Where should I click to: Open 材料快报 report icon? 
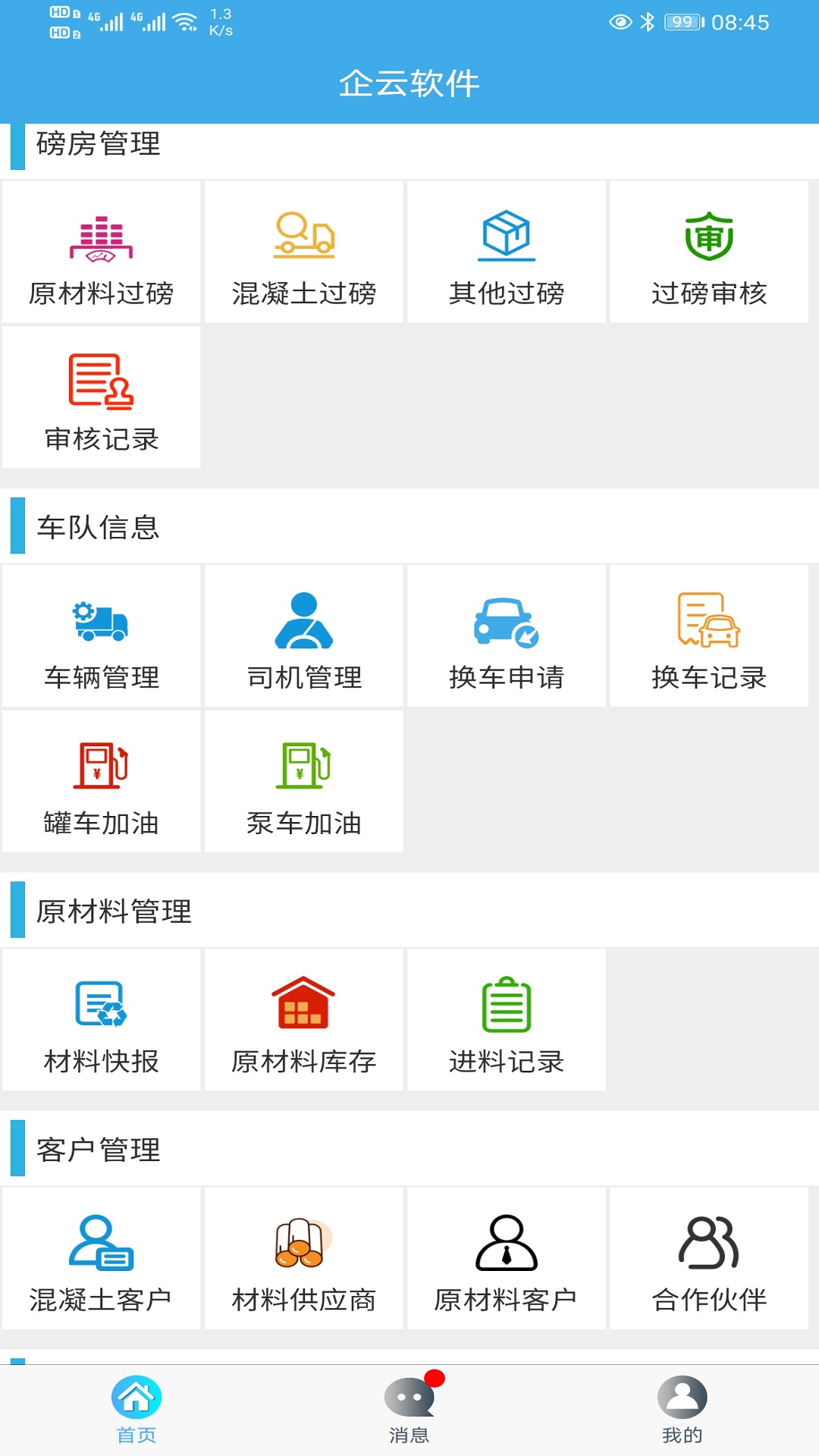click(x=101, y=1004)
